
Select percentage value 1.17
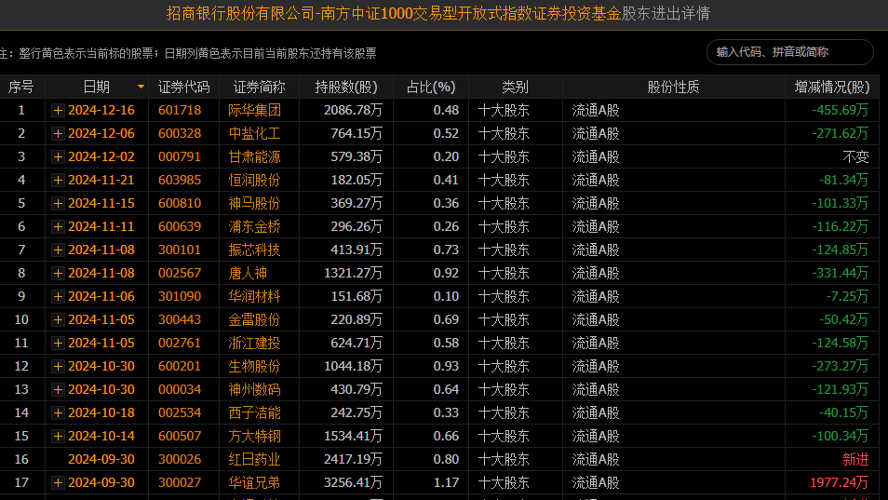coord(446,482)
